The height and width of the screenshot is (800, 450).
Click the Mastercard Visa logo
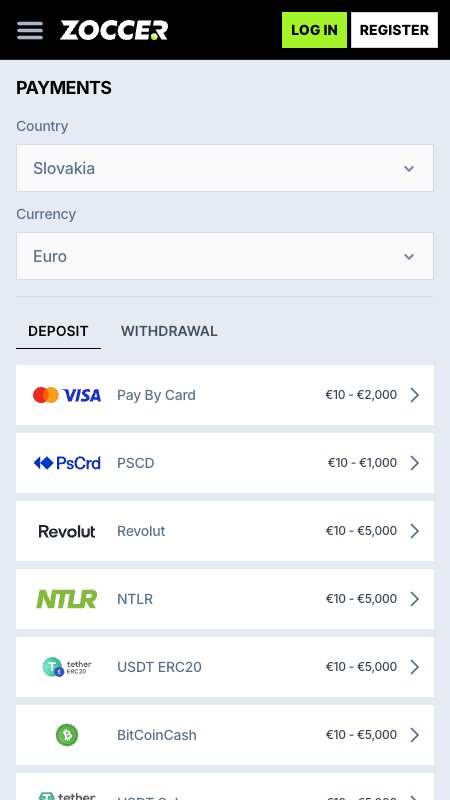coord(67,395)
